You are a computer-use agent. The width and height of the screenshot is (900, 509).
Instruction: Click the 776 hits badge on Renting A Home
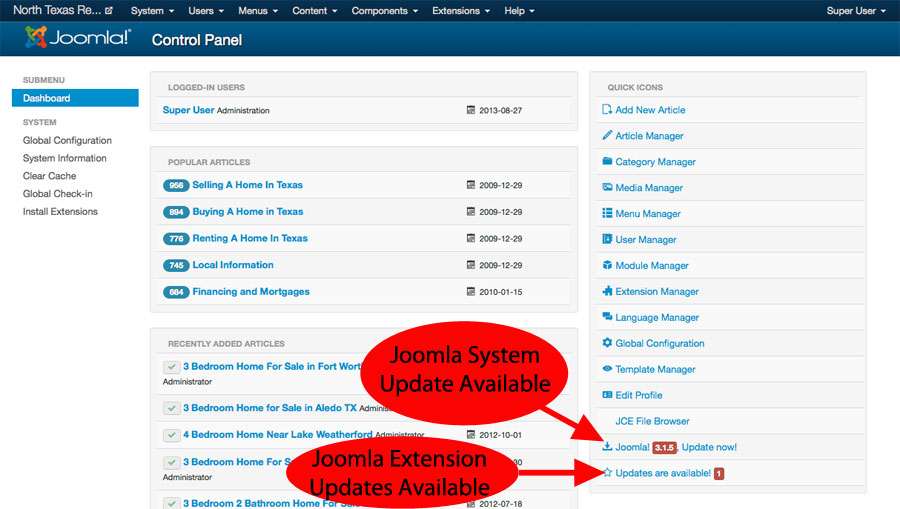coord(176,238)
